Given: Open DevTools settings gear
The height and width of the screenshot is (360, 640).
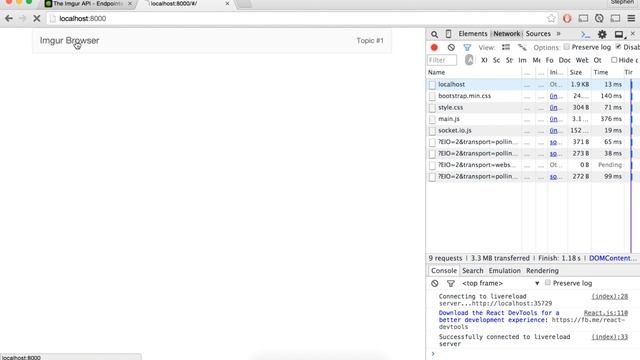Looking at the screenshot, I should coord(602,34).
